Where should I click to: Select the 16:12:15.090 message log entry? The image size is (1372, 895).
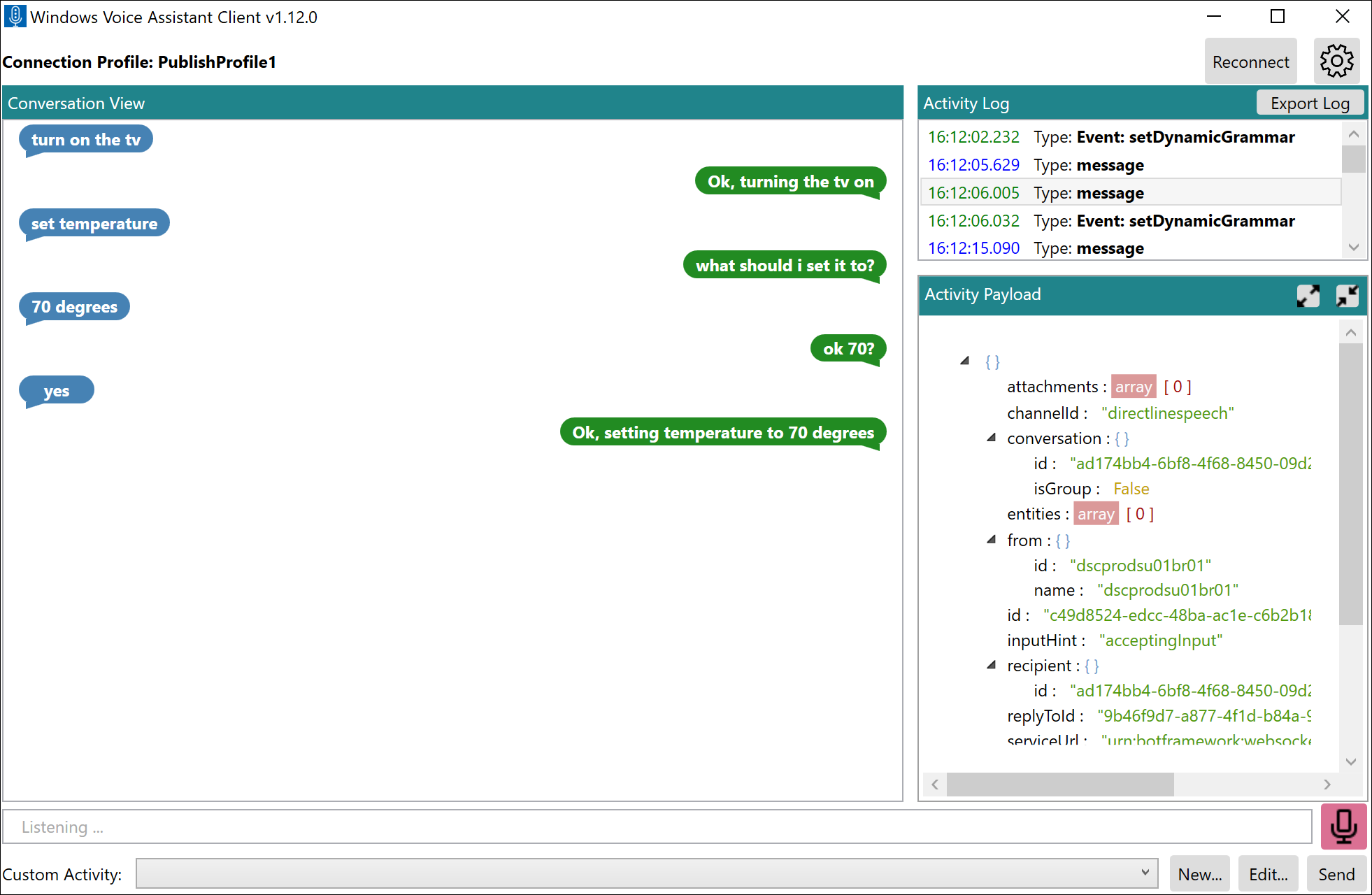click(1130, 248)
